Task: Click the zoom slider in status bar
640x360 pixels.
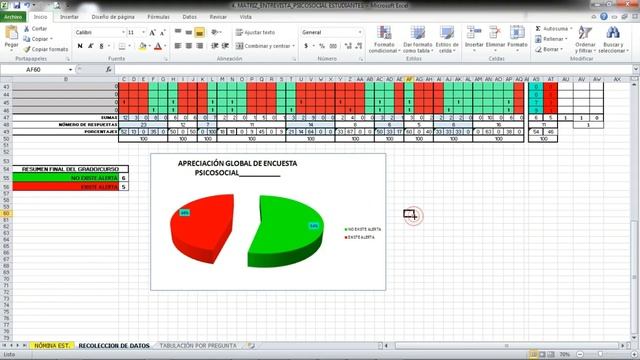Action: (x=600, y=354)
